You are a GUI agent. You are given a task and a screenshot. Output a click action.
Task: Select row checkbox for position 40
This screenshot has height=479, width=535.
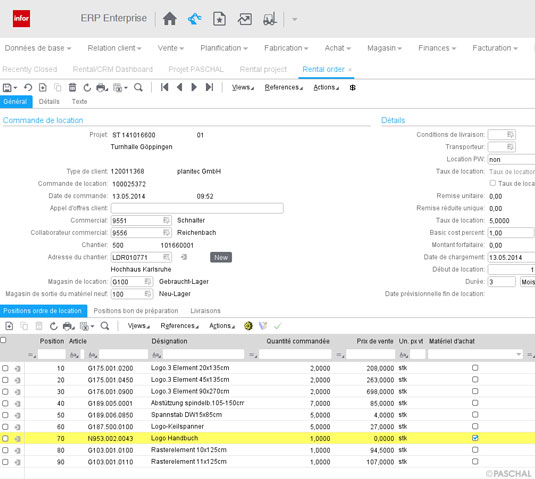tap(5, 403)
